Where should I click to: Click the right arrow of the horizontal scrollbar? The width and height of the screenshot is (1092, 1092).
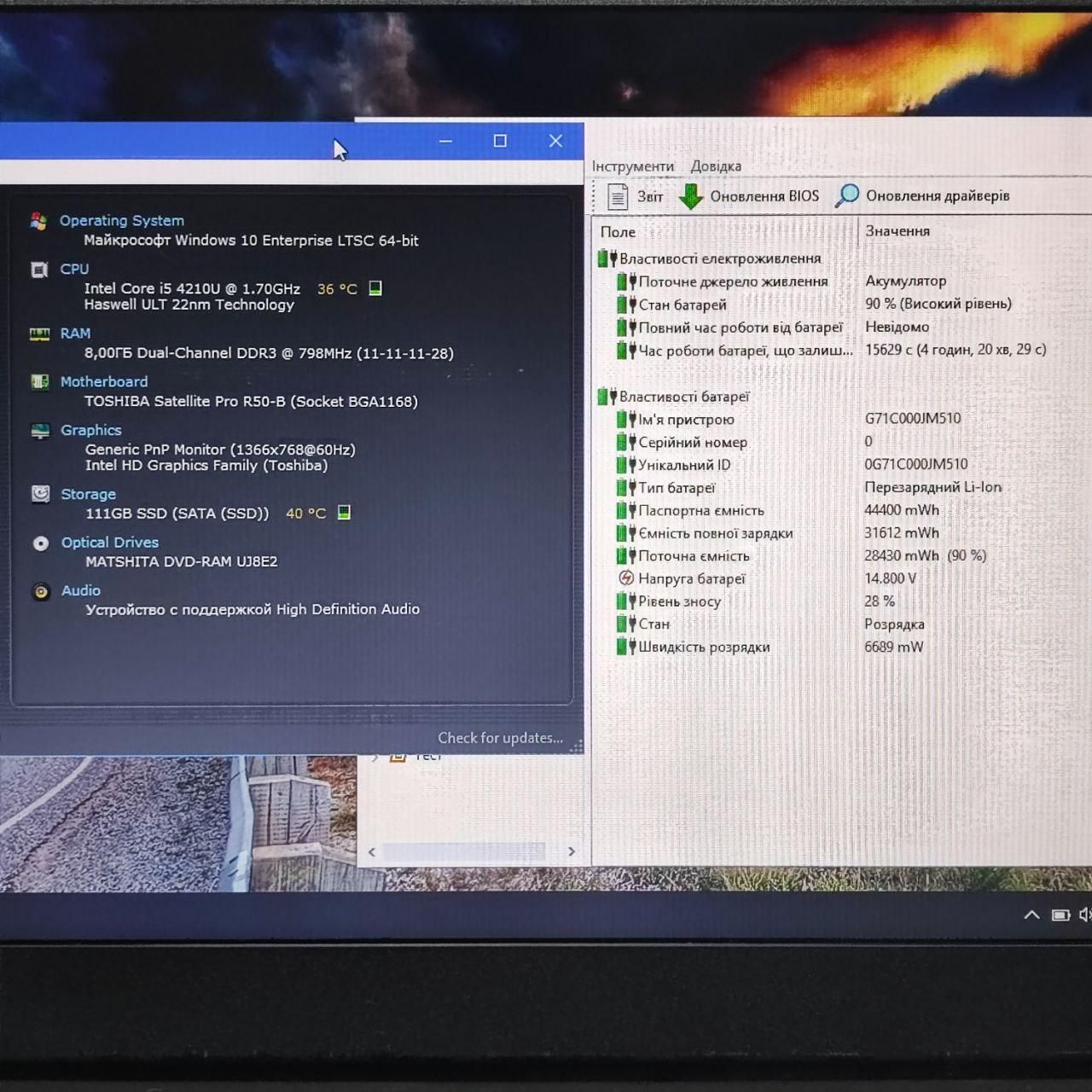[x=572, y=851]
